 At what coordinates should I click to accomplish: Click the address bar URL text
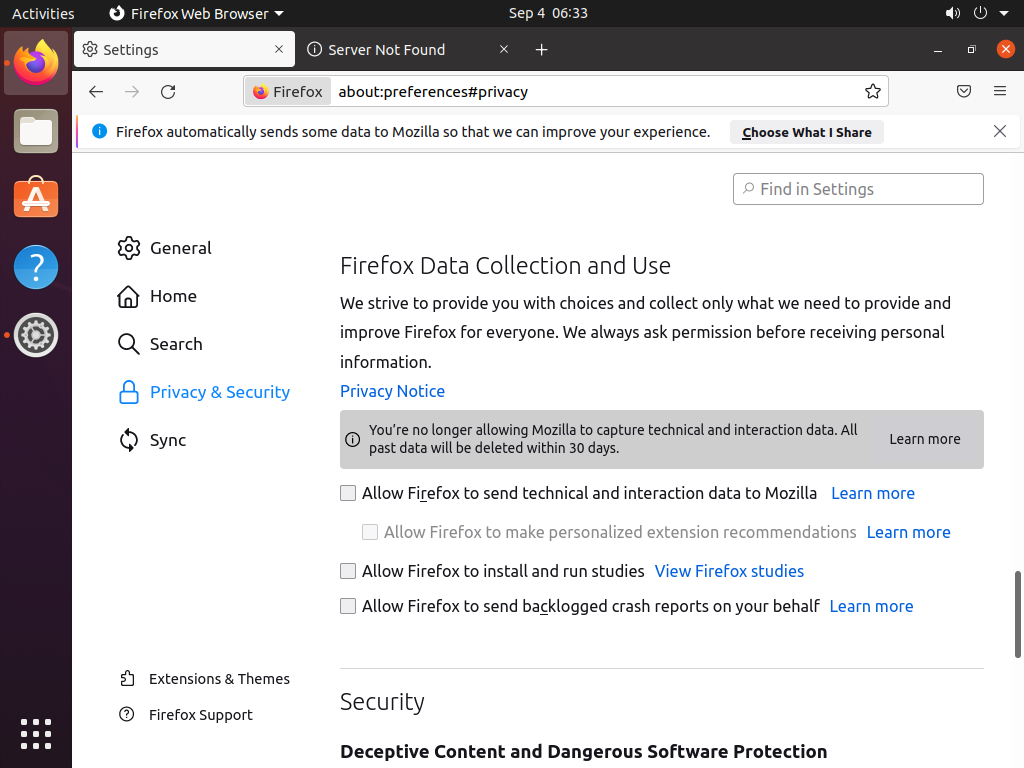point(433,91)
